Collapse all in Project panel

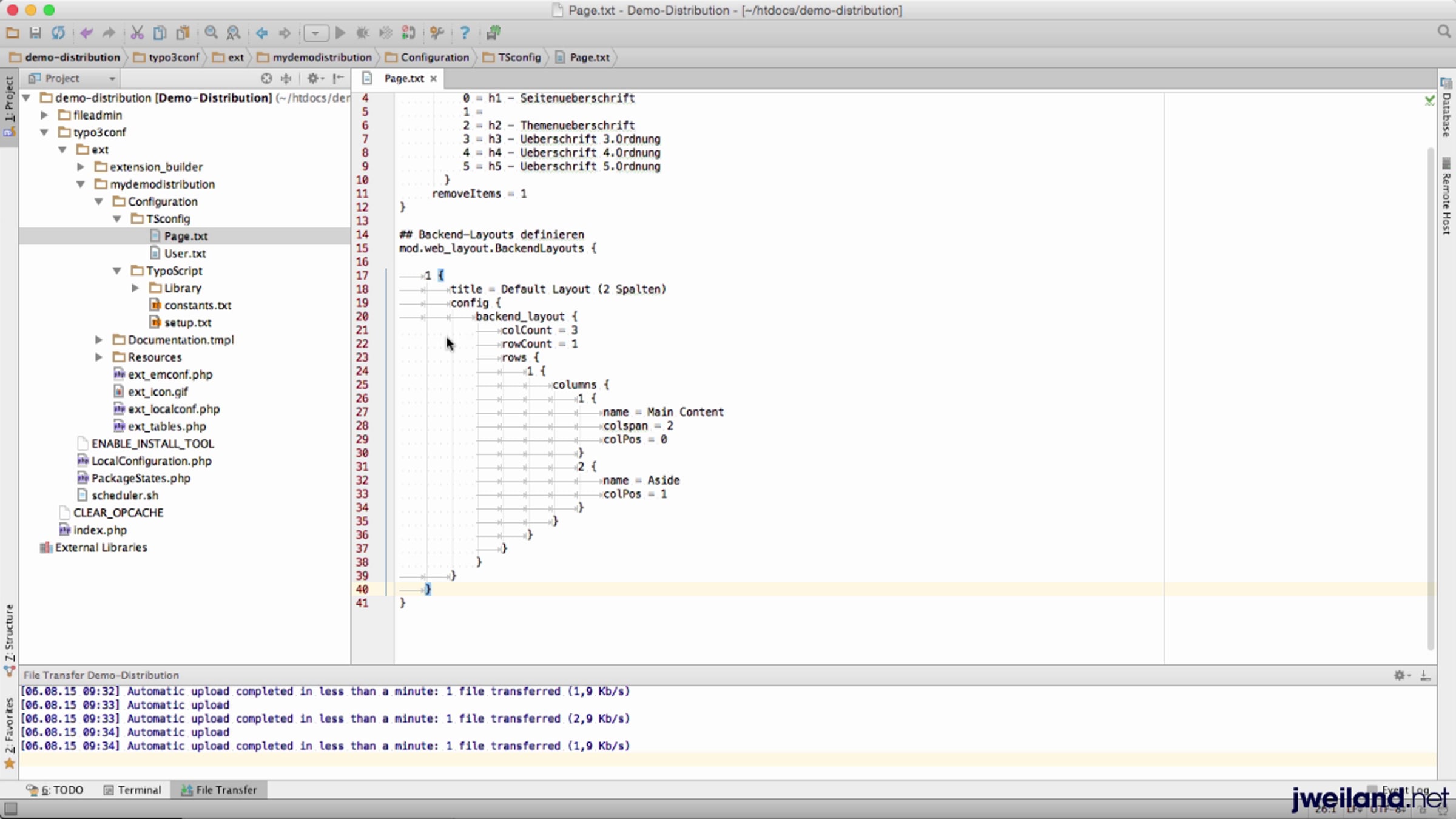click(286, 78)
